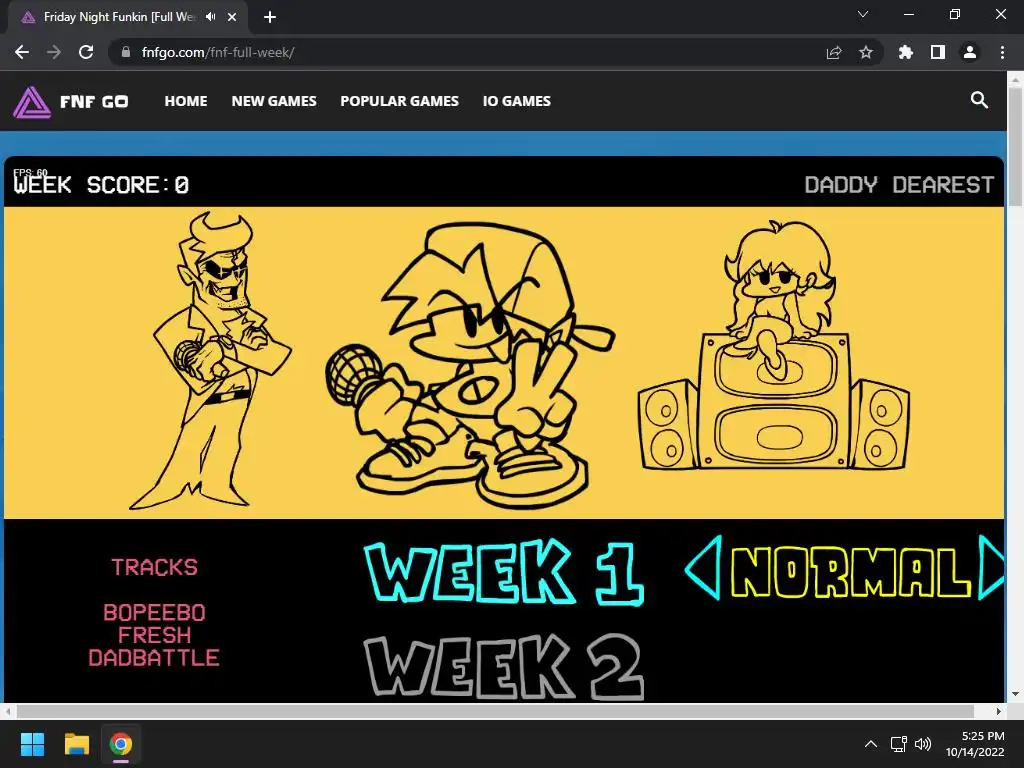
Task: Open the Windows Start button
Action: [x=32, y=744]
